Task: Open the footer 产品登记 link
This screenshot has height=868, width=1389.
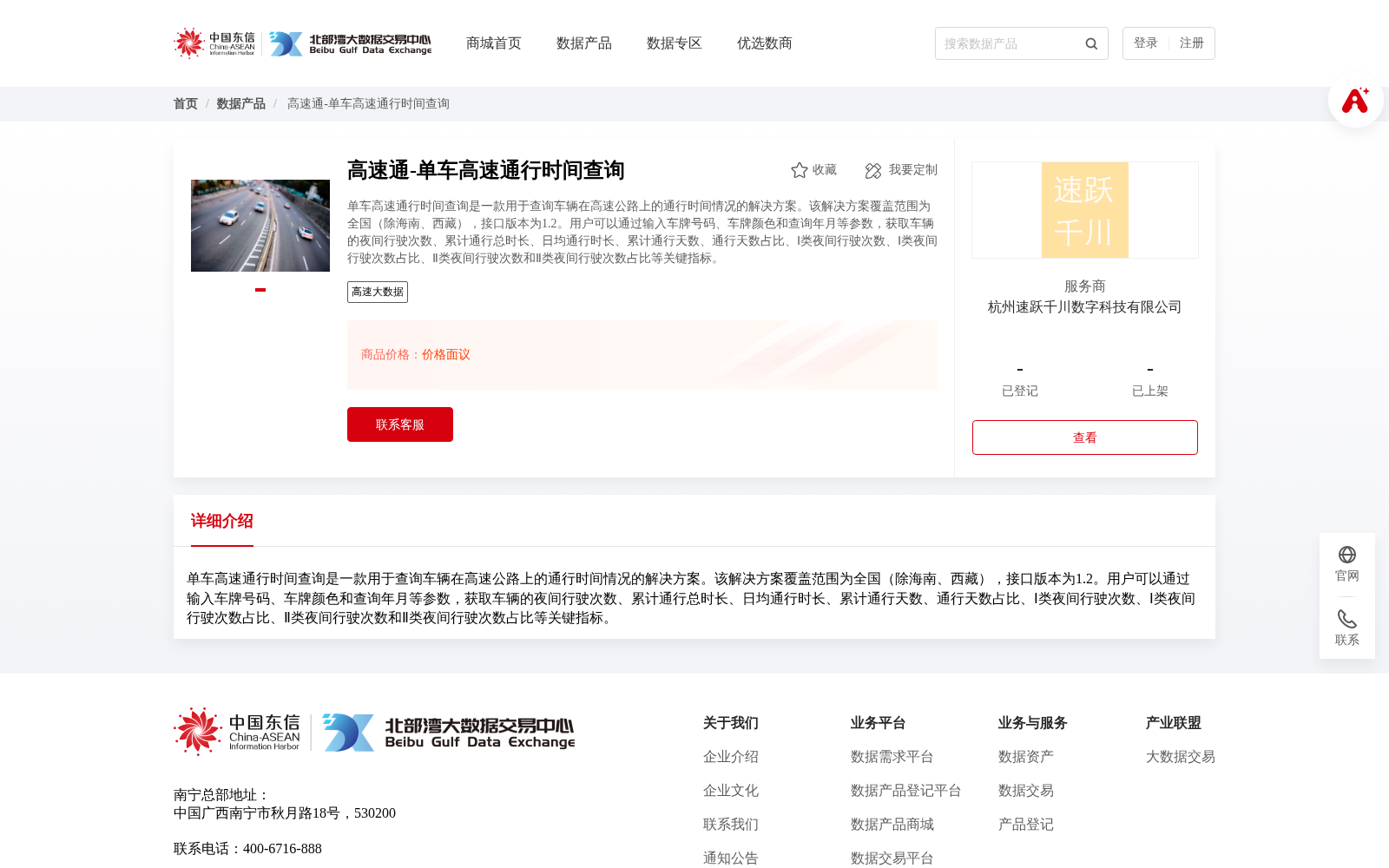Action: point(1026,825)
